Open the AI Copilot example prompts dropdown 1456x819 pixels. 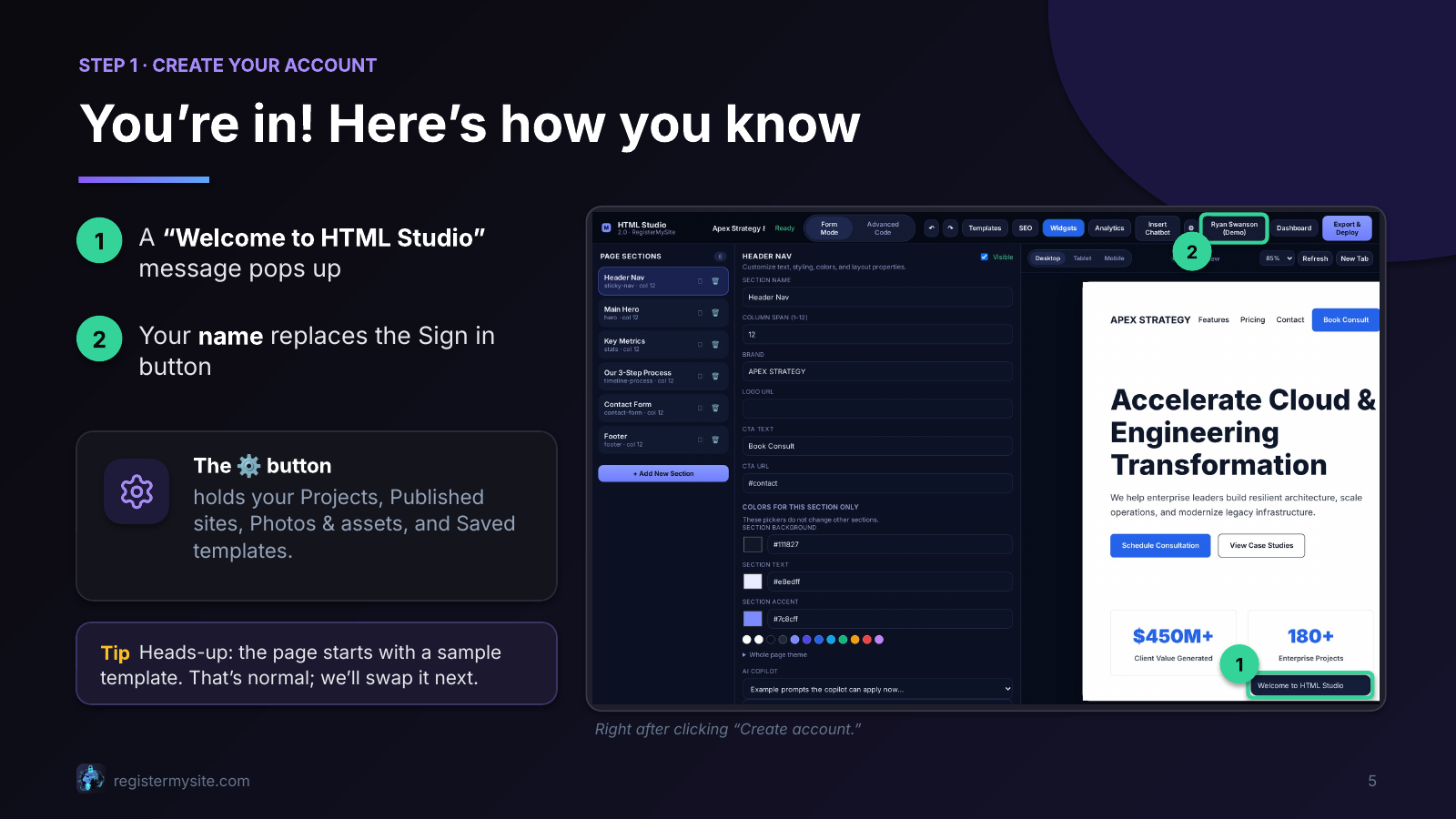coord(878,689)
